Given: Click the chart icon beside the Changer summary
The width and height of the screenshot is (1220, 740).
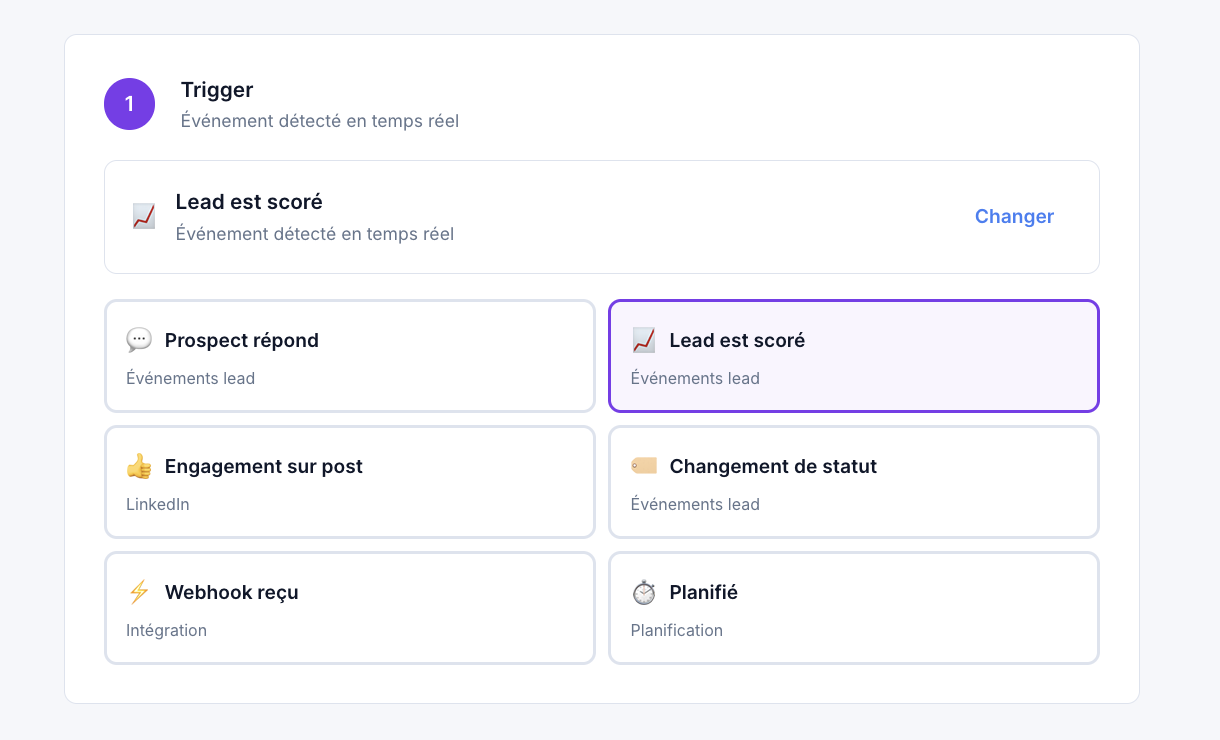Looking at the screenshot, I should pyautogui.click(x=144, y=216).
